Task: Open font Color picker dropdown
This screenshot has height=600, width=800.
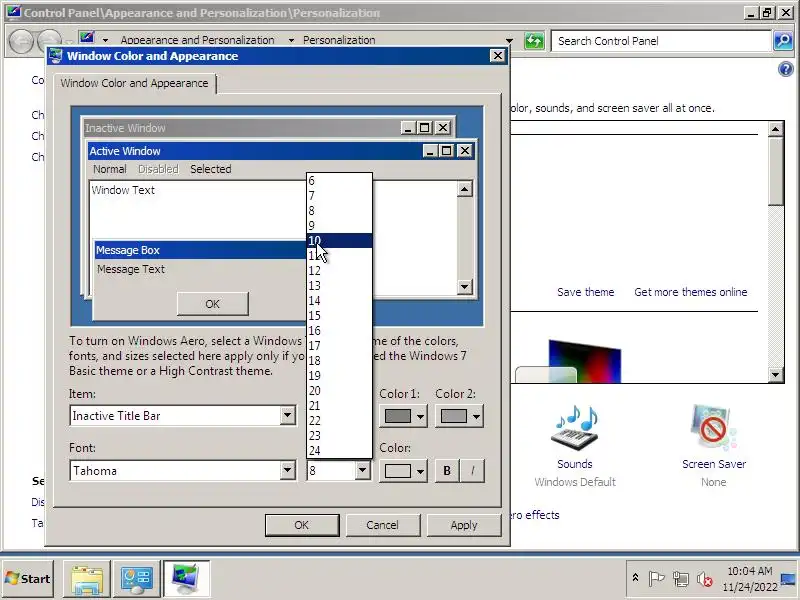Action: click(x=405, y=470)
